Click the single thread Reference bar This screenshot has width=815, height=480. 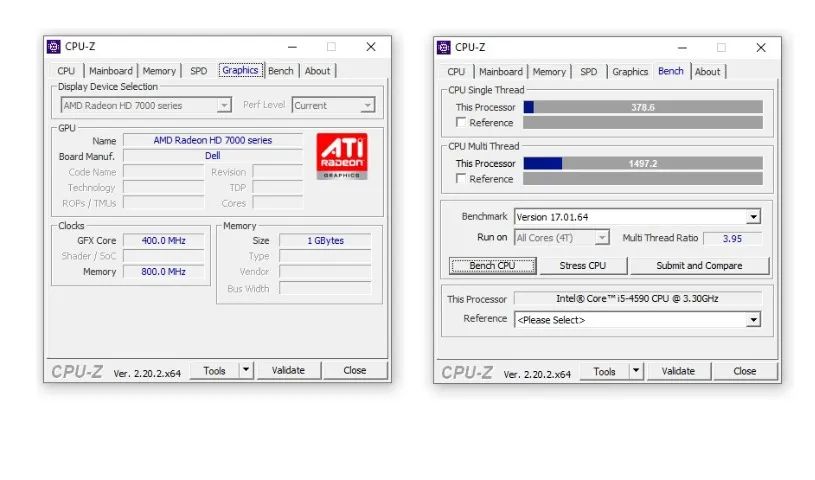[x=643, y=123]
